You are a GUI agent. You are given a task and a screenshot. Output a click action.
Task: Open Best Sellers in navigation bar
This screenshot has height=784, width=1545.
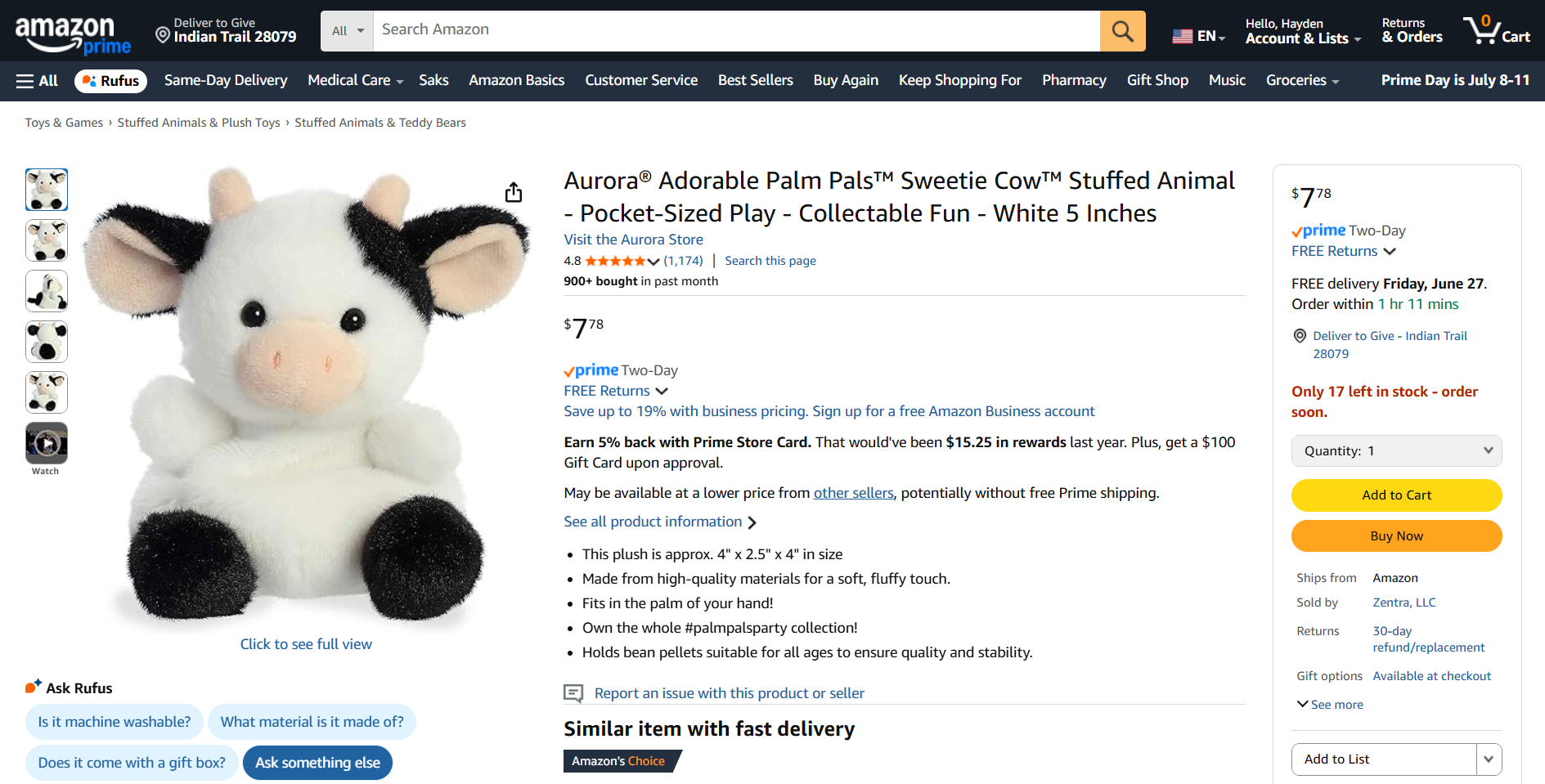pyautogui.click(x=755, y=80)
